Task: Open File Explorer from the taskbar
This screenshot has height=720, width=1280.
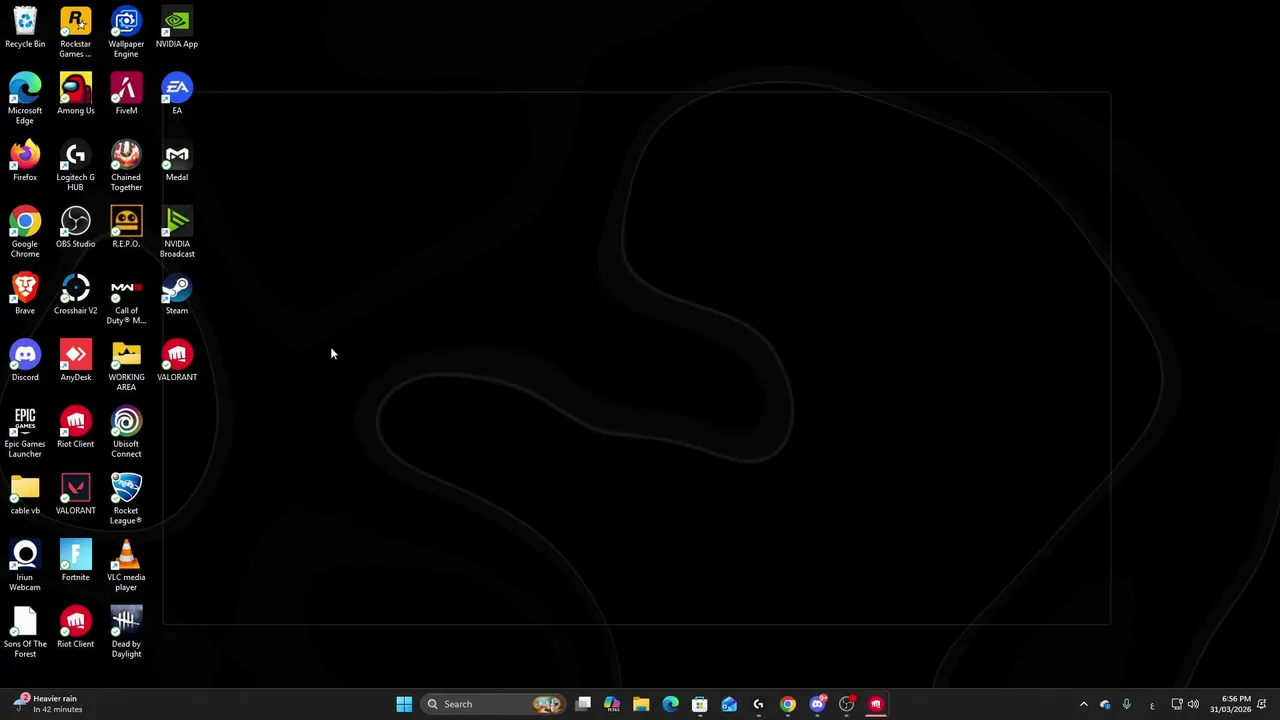Action: (x=641, y=704)
